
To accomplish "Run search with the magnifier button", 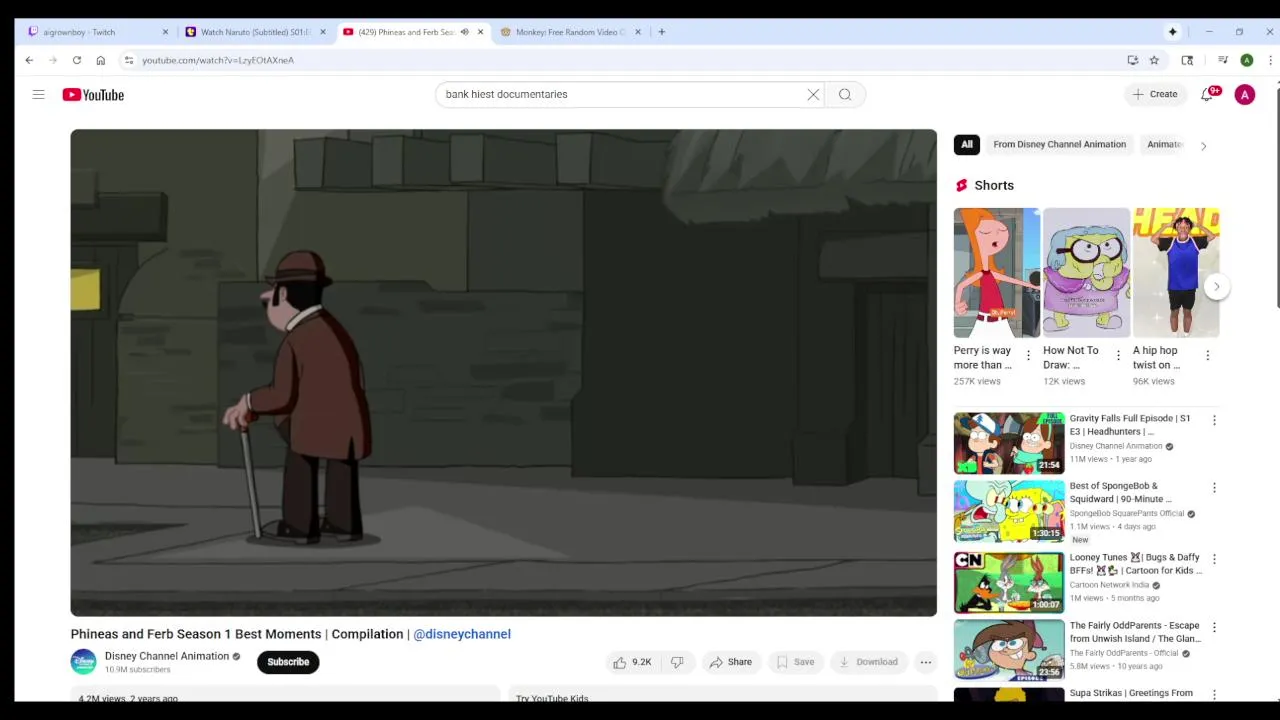I will click(x=845, y=94).
